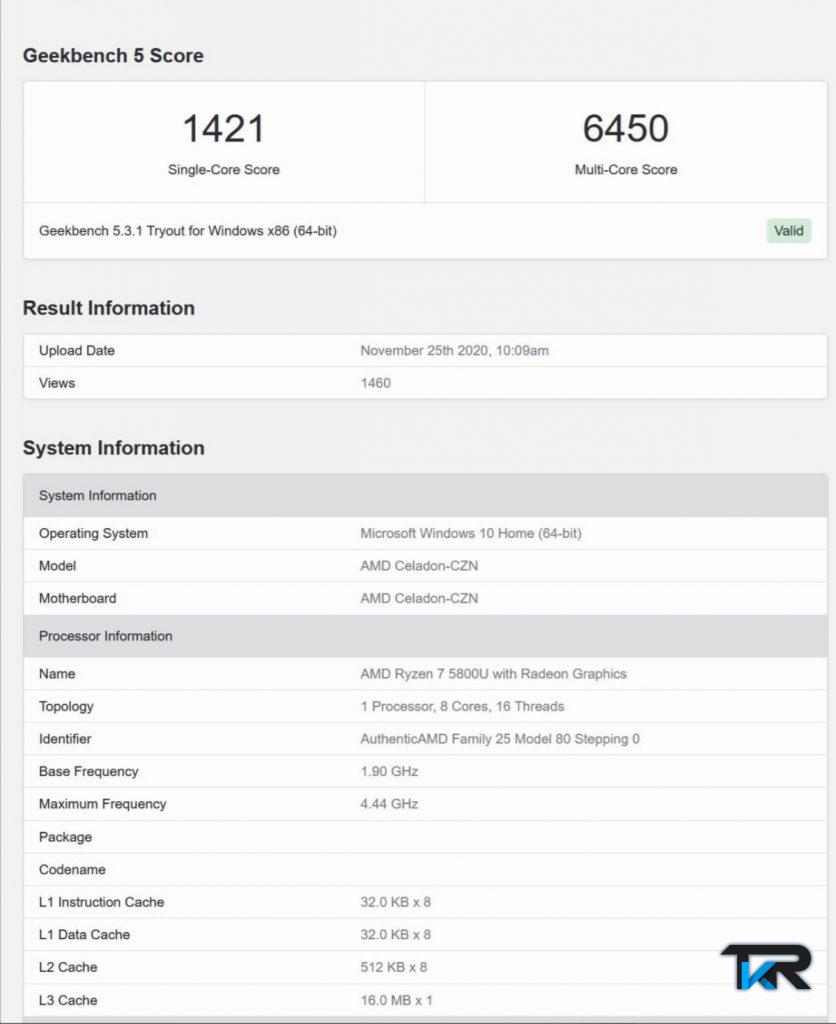Click the "Upload Date" row label
Screen dimensions: 836x1024
[x=76, y=351]
